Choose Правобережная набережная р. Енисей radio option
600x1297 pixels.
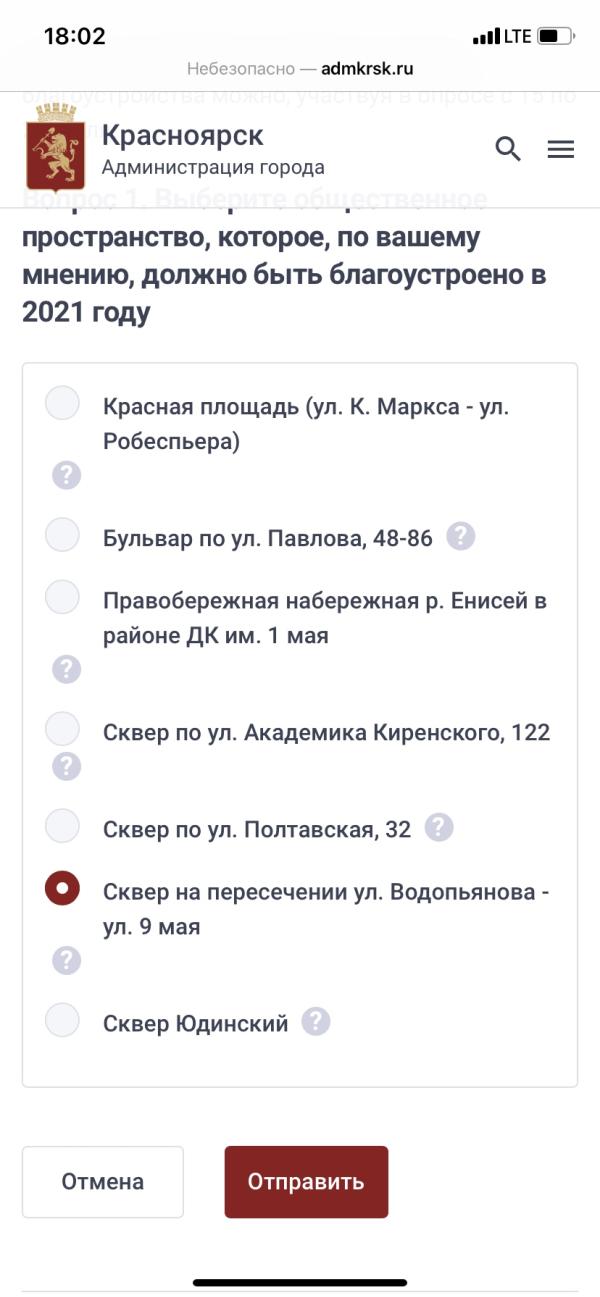pos(62,597)
